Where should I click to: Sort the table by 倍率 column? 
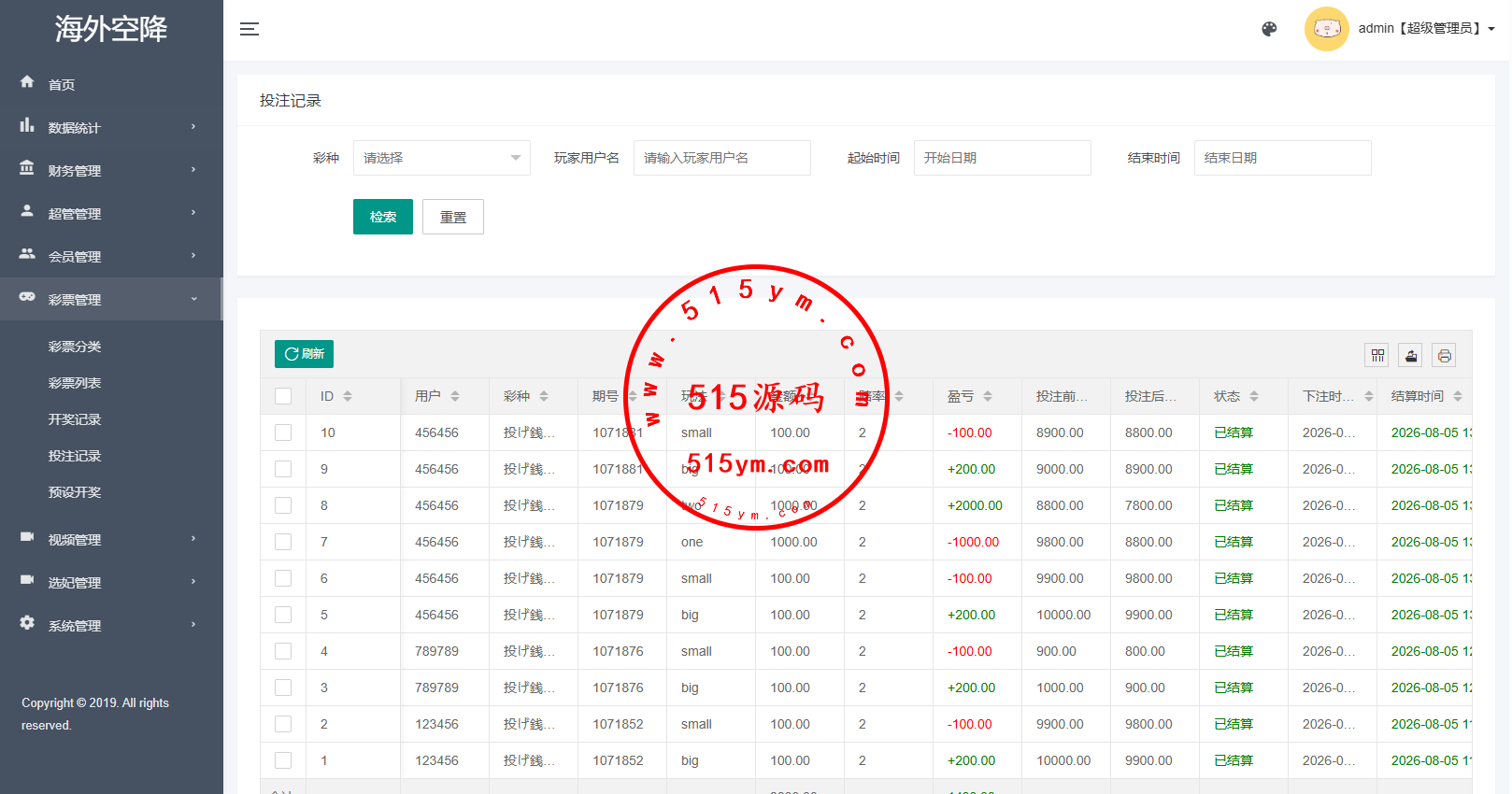[899, 396]
